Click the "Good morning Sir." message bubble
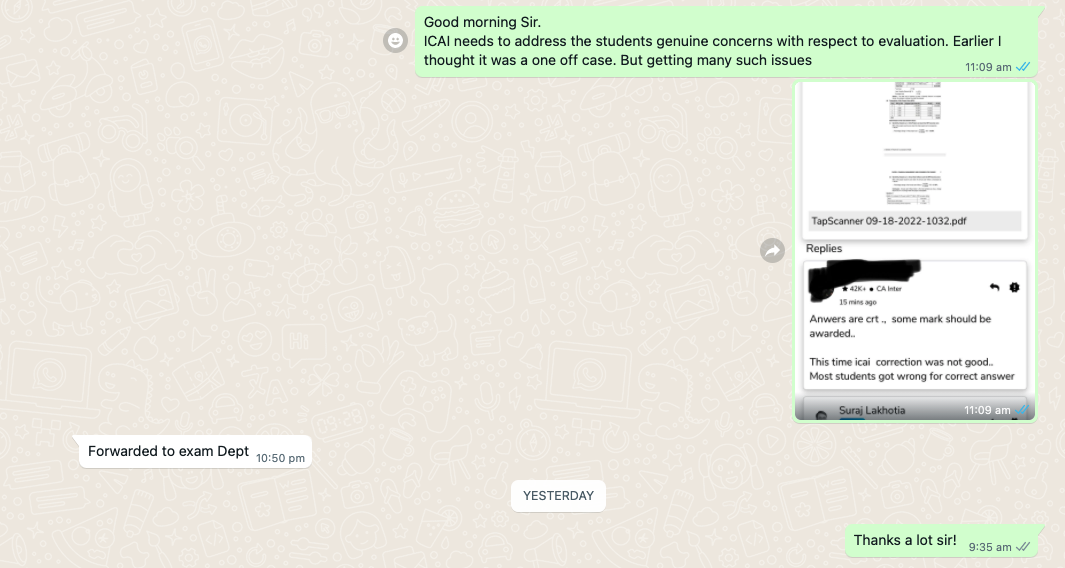Image resolution: width=1065 pixels, height=568 pixels. (712, 41)
